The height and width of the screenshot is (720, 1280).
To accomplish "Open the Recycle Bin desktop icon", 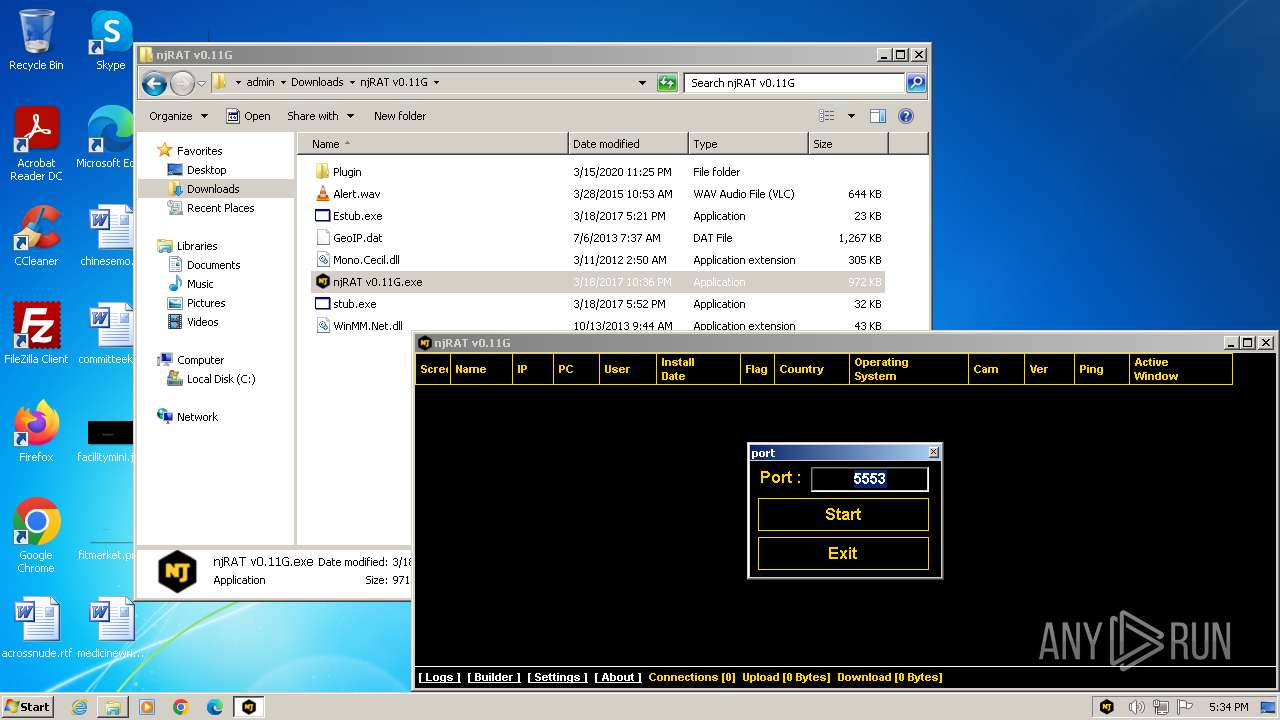I will coord(36,40).
